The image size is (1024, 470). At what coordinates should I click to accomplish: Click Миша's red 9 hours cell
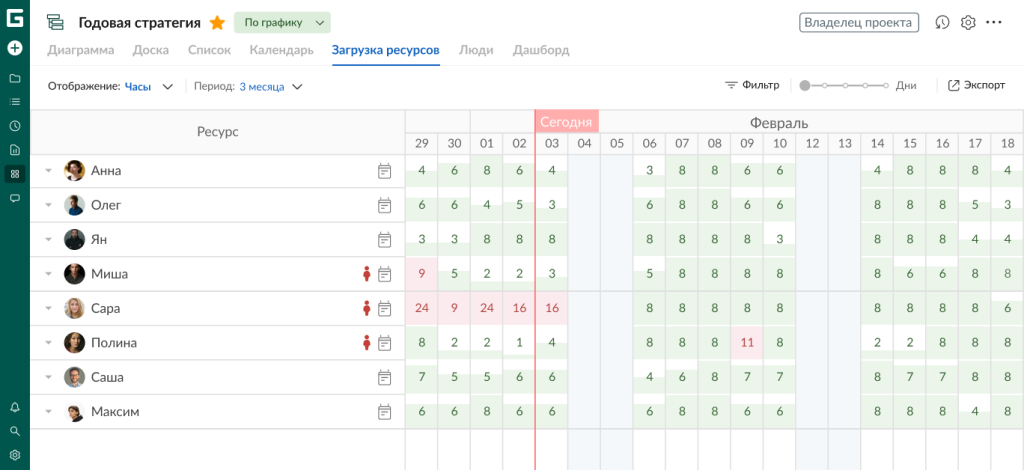421,274
